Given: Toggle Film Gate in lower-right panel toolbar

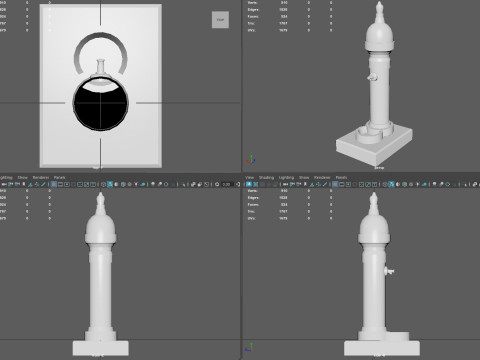Looking at the screenshot, I should (342, 184).
